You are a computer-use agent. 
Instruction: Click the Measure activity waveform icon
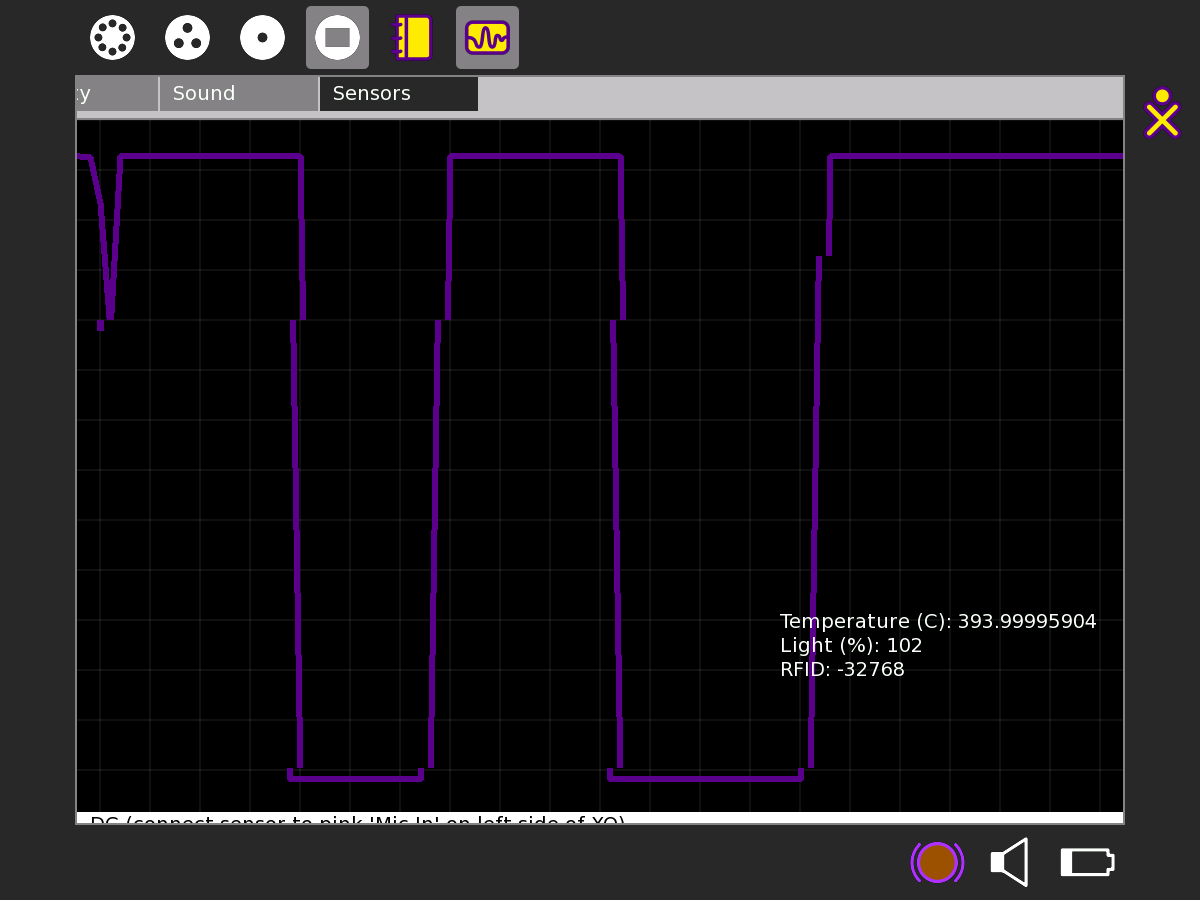(487, 38)
